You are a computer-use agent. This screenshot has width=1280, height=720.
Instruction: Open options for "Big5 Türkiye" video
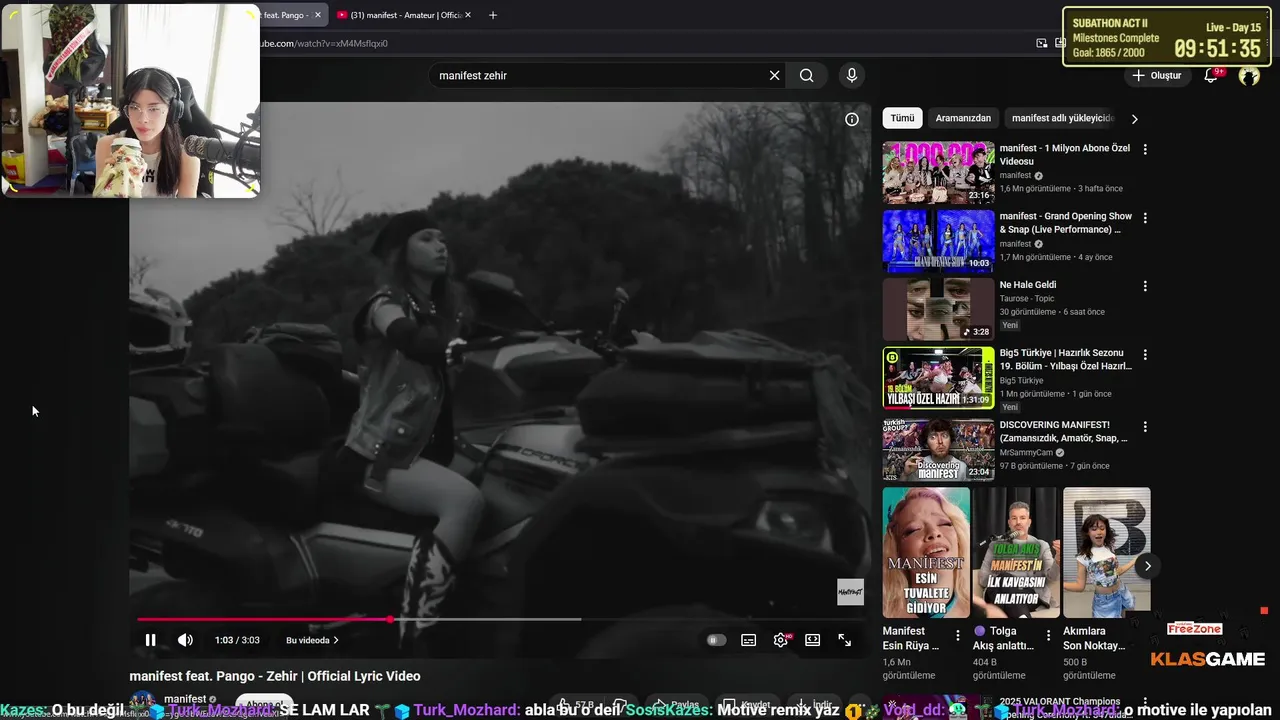pyautogui.click(x=1145, y=354)
